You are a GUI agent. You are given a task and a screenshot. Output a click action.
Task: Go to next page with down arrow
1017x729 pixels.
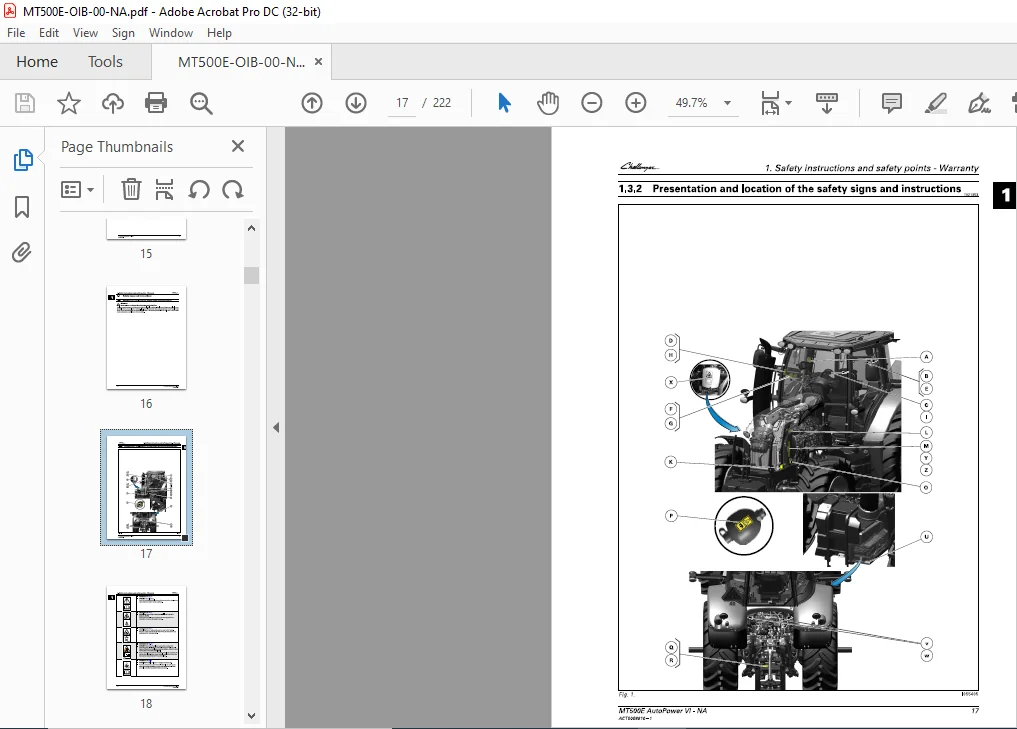click(x=356, y=103)
